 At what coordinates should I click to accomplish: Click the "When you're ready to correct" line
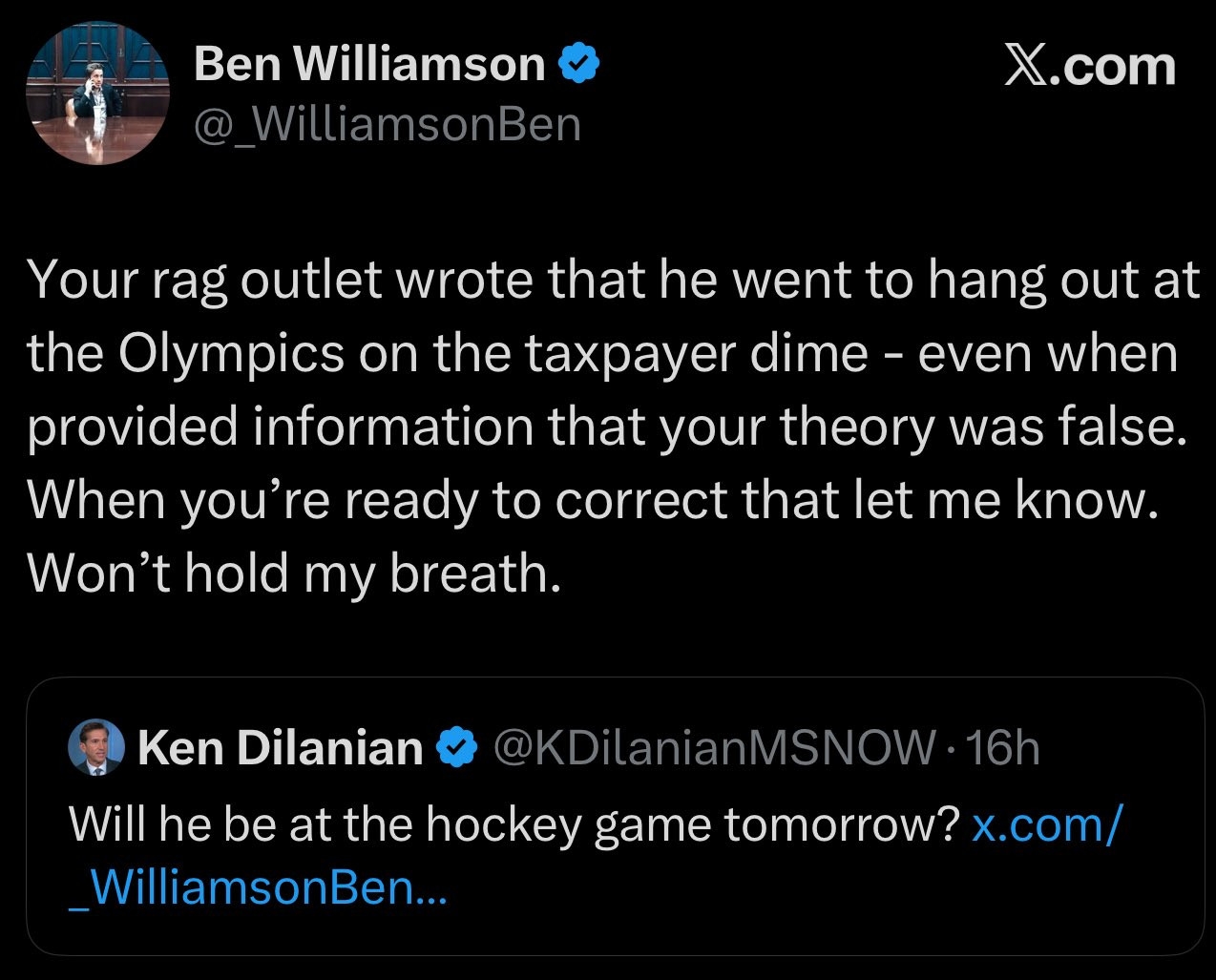click(592, 499)
